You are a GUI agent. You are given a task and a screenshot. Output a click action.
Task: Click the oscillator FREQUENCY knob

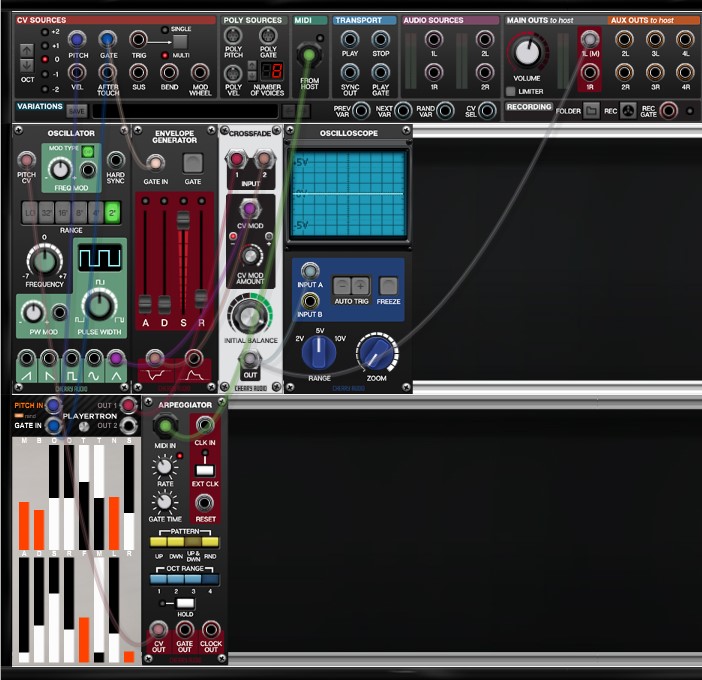[x=44, y=261]
